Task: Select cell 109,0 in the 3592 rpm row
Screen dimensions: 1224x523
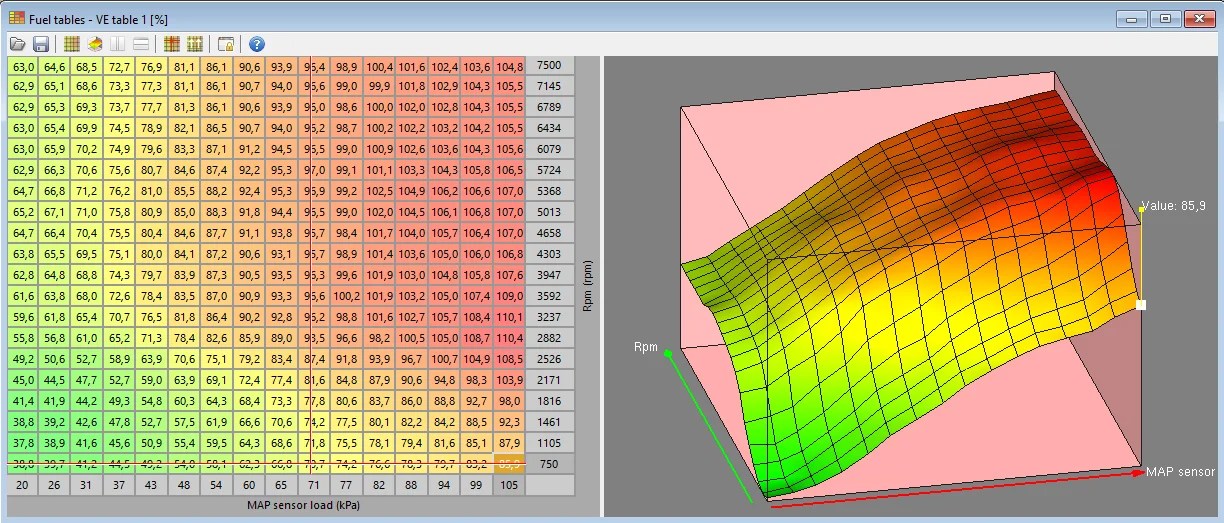Action: (x=509, y=296)
